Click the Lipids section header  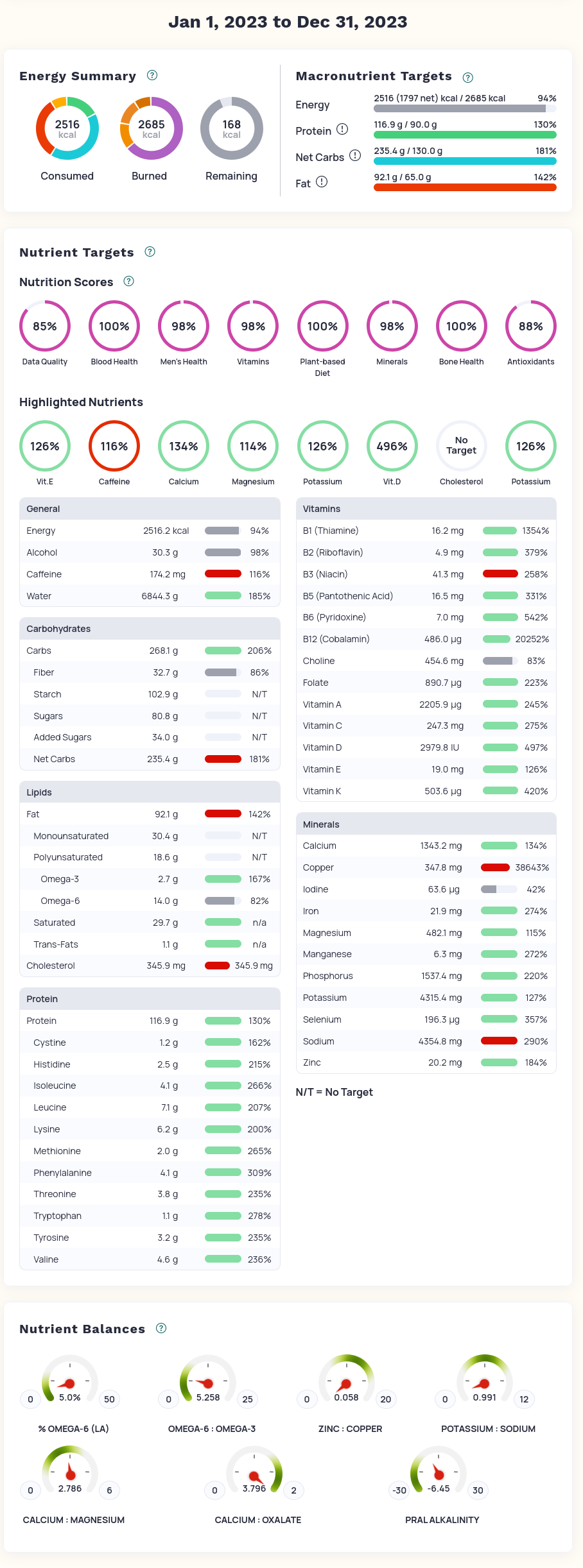click(x=150, y=792)
